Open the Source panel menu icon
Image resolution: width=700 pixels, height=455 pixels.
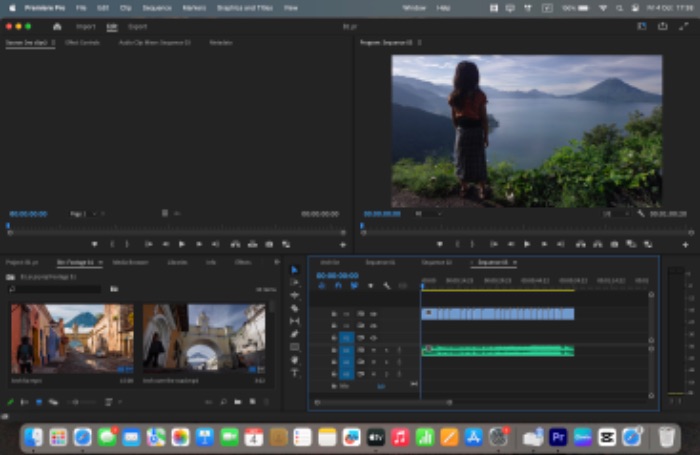click(53, 43)
